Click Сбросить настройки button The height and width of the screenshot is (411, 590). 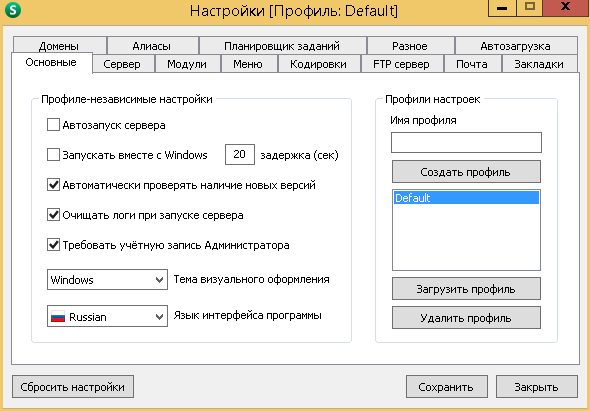coord(73,387)
